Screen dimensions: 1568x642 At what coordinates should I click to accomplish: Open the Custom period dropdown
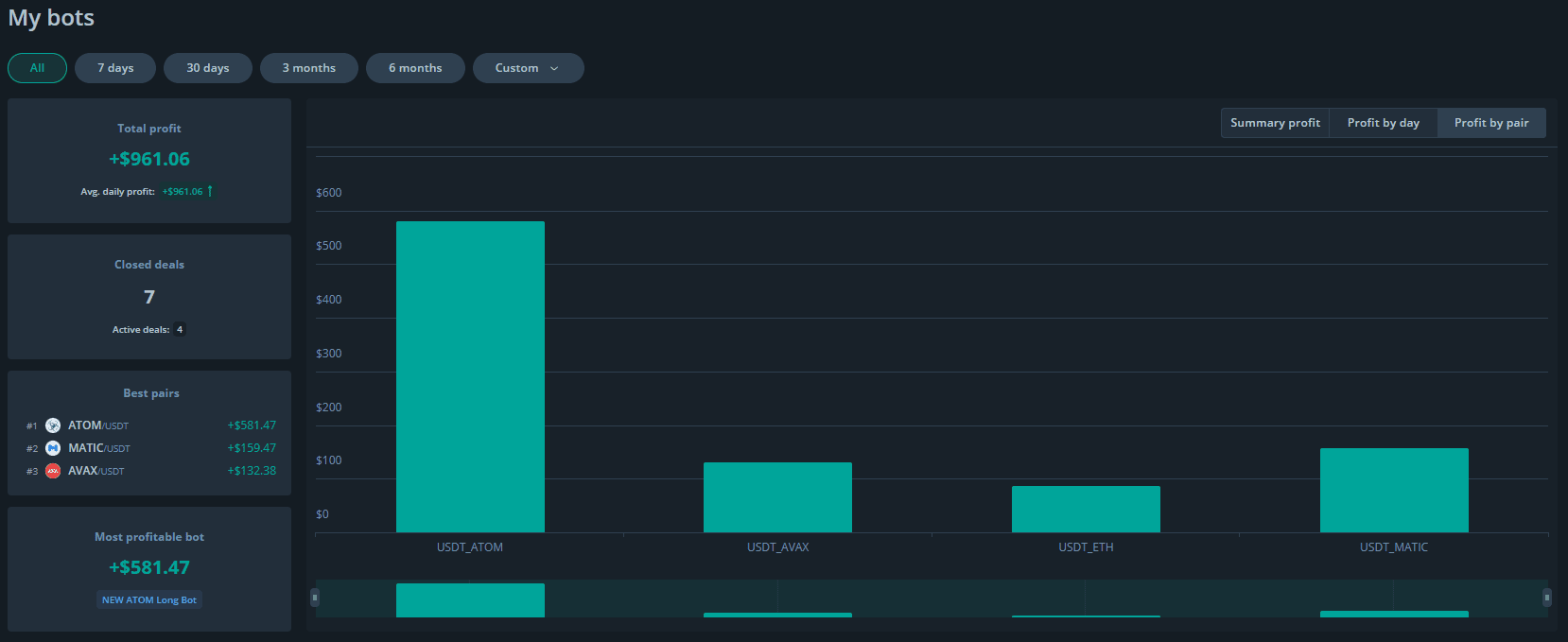[528, 68]
